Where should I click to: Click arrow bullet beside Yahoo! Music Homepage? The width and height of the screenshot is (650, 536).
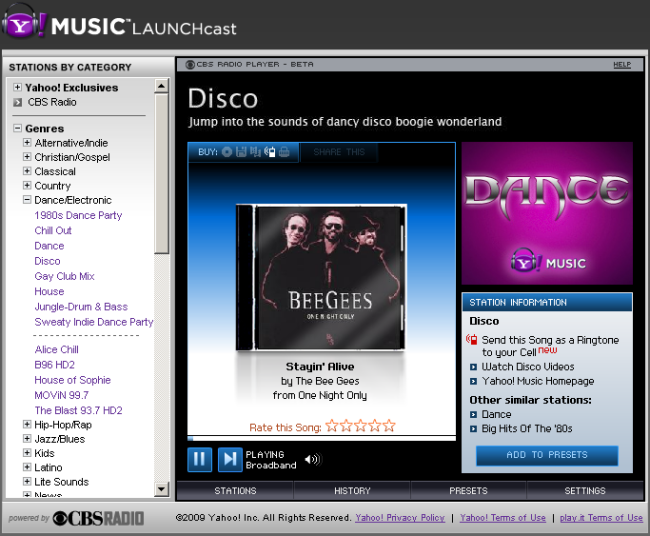click(x=473, y=381)
